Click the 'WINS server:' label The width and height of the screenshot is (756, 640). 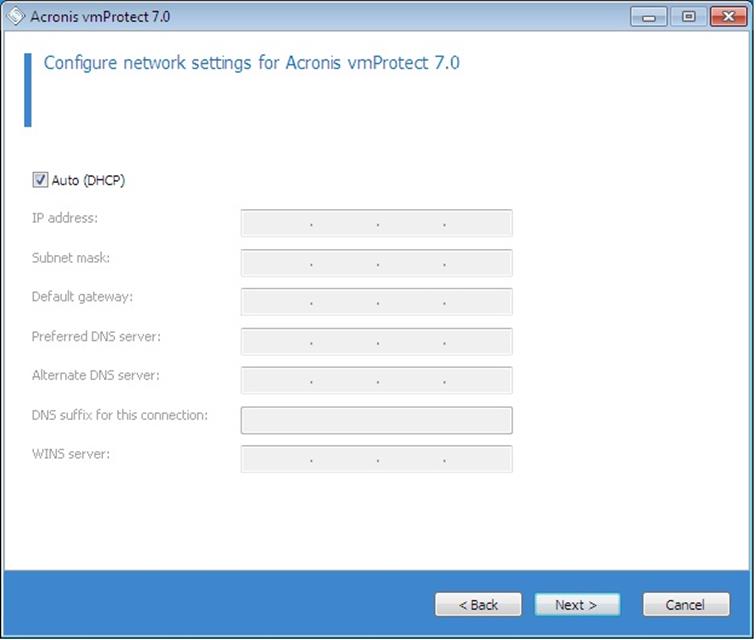click(x=71, y=454)
